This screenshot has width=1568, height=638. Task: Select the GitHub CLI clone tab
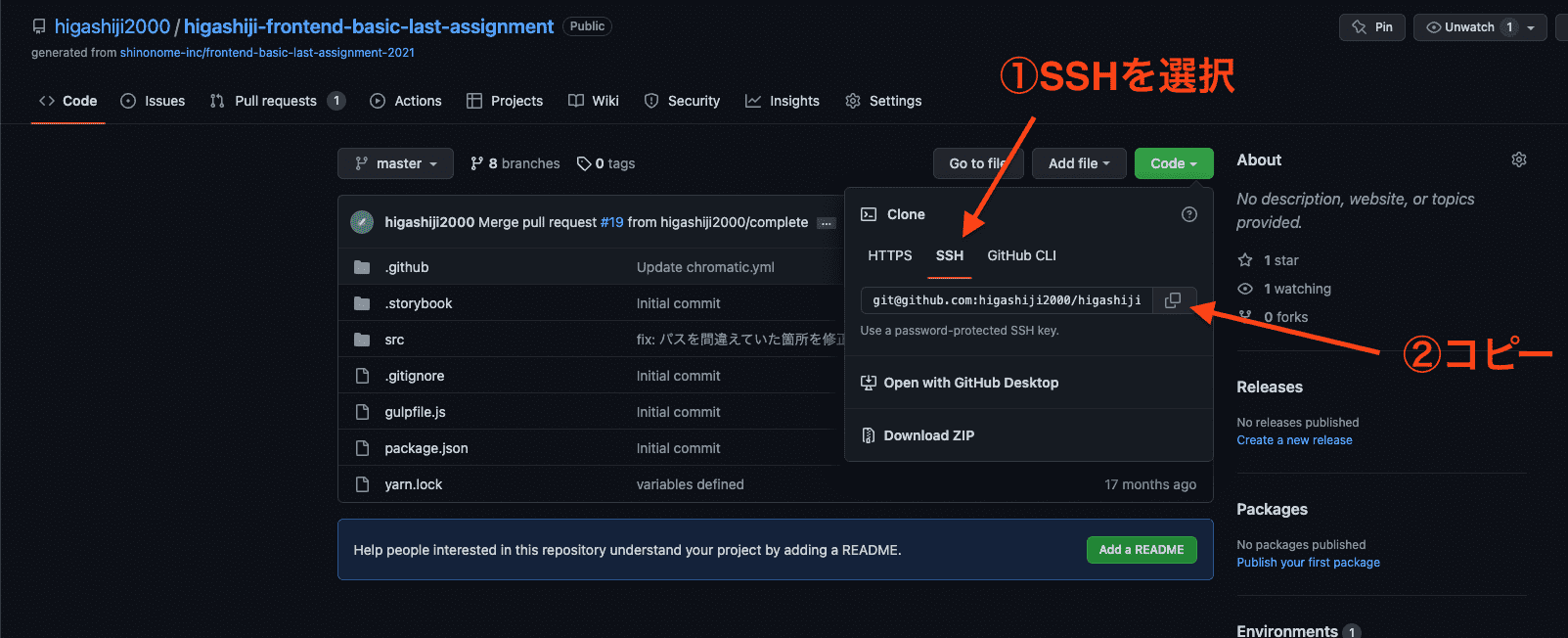1022,255
